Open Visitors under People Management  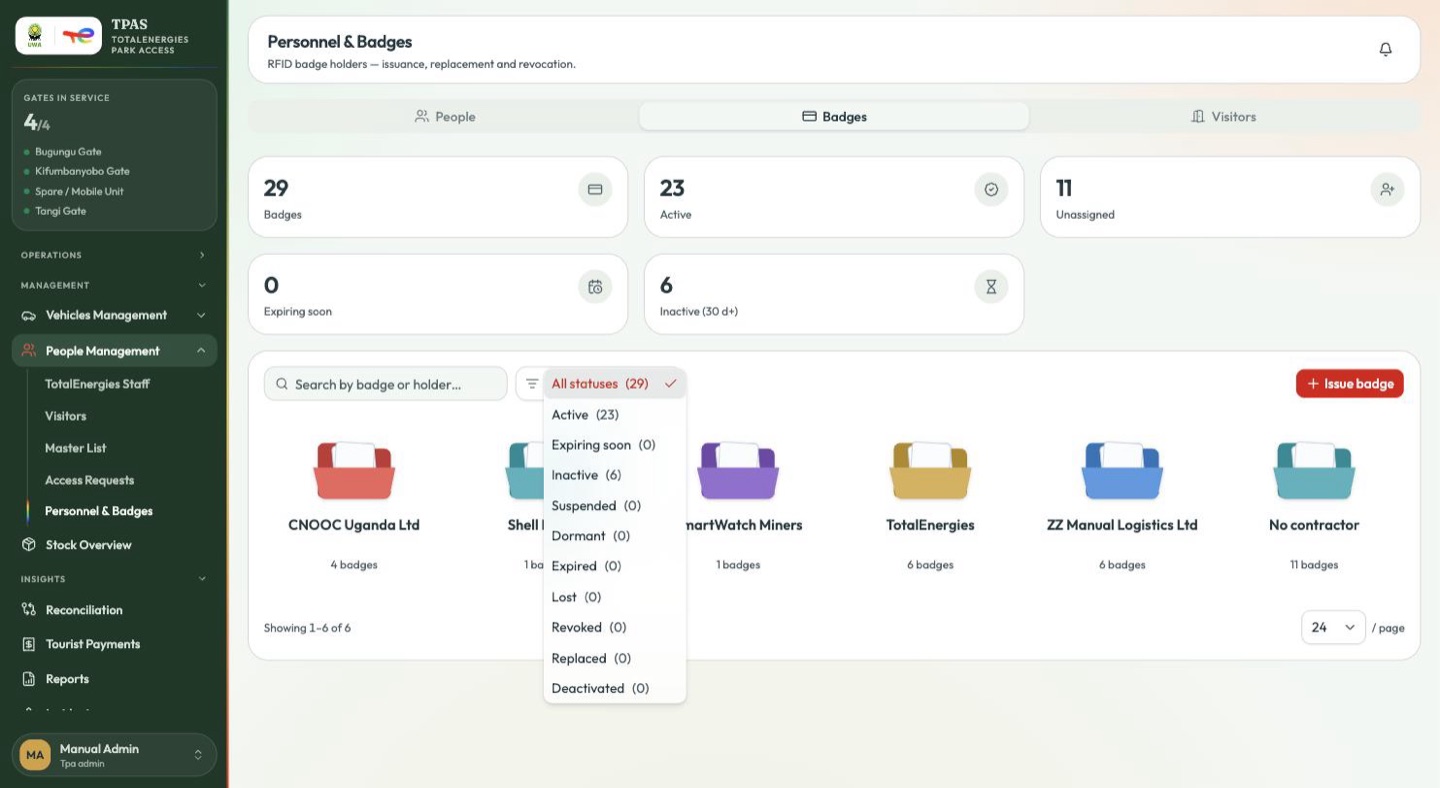(x=66, y=416)
